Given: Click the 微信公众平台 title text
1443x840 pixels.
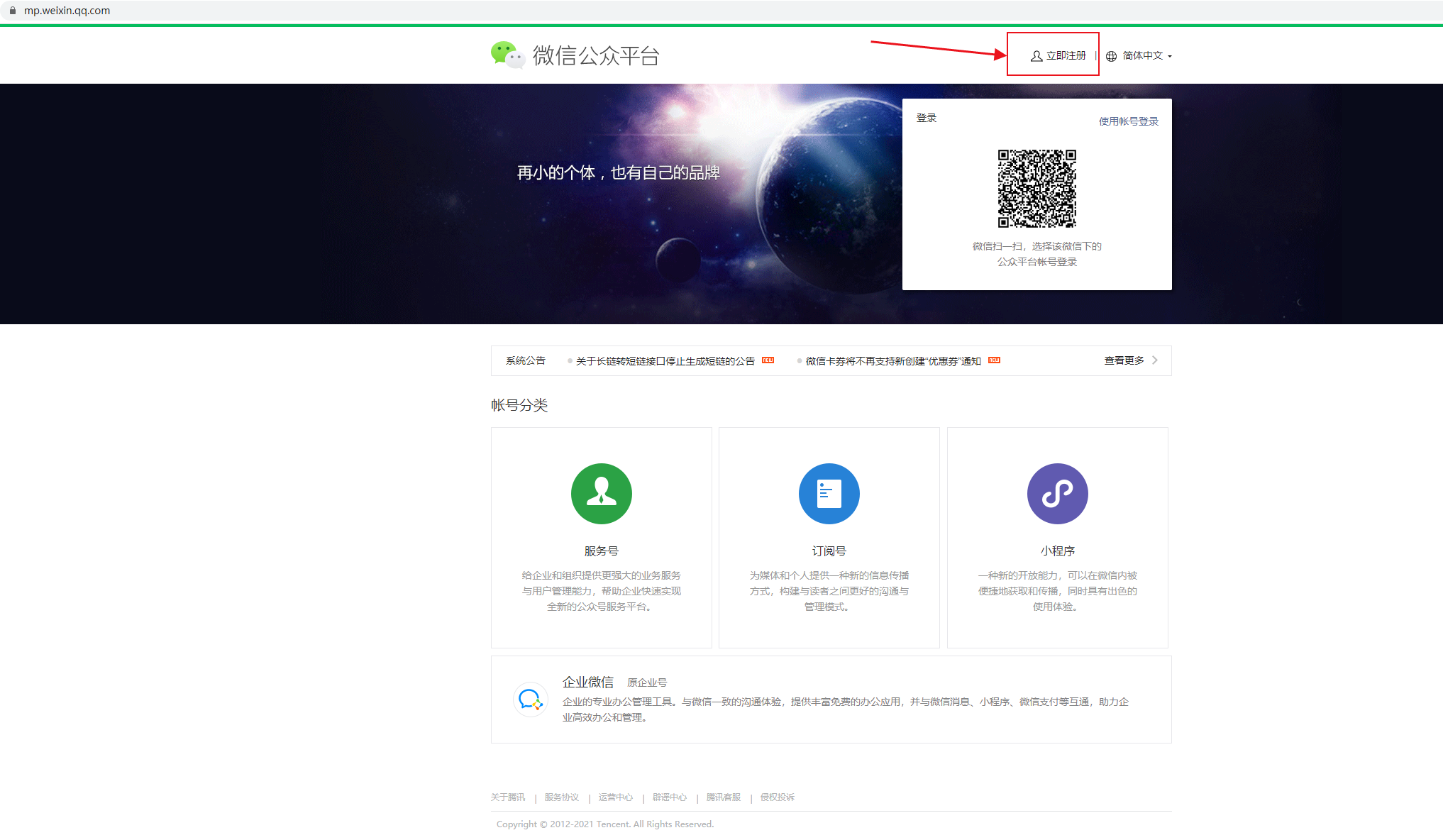Looking at the screenshot, I should click(x=596, y=56).
